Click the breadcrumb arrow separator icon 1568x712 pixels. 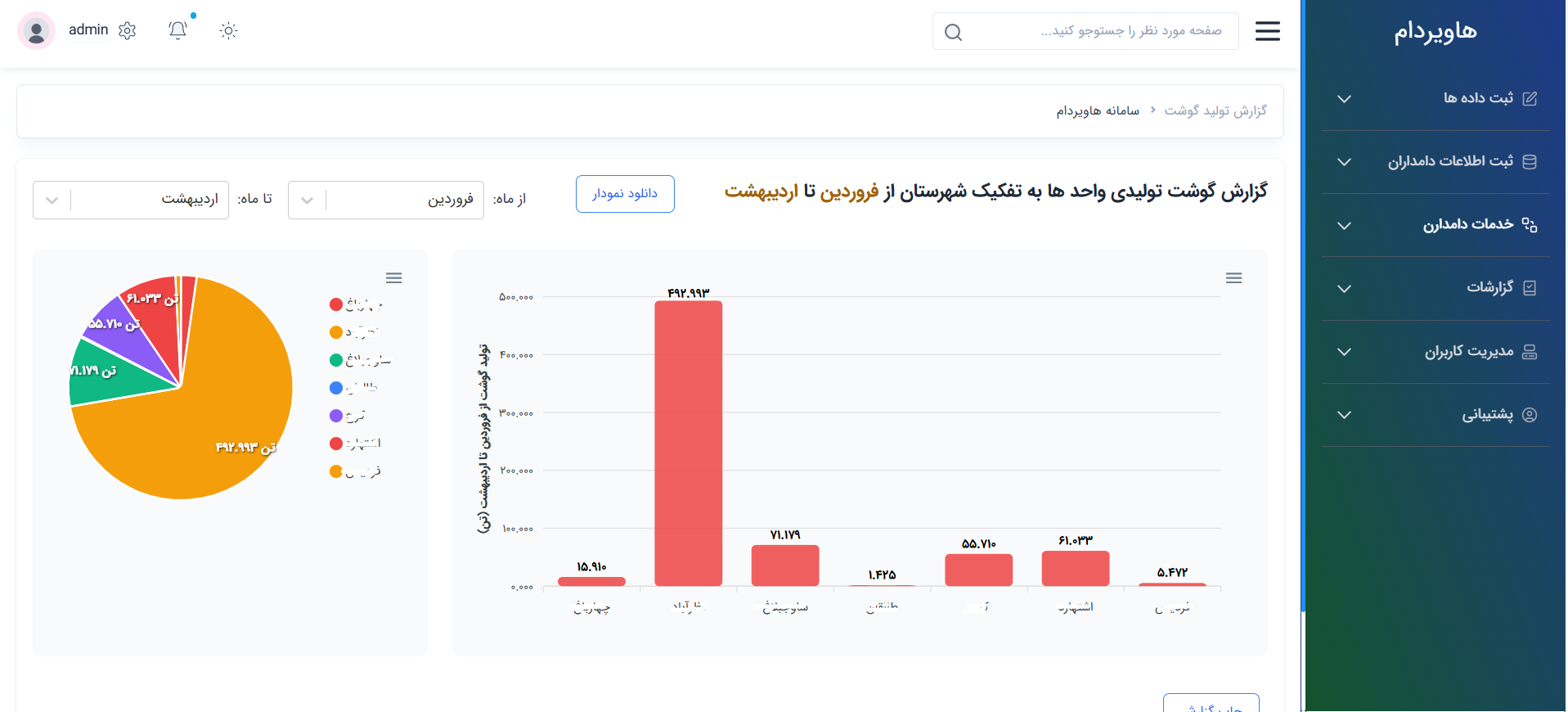[x=1152, y=110]
